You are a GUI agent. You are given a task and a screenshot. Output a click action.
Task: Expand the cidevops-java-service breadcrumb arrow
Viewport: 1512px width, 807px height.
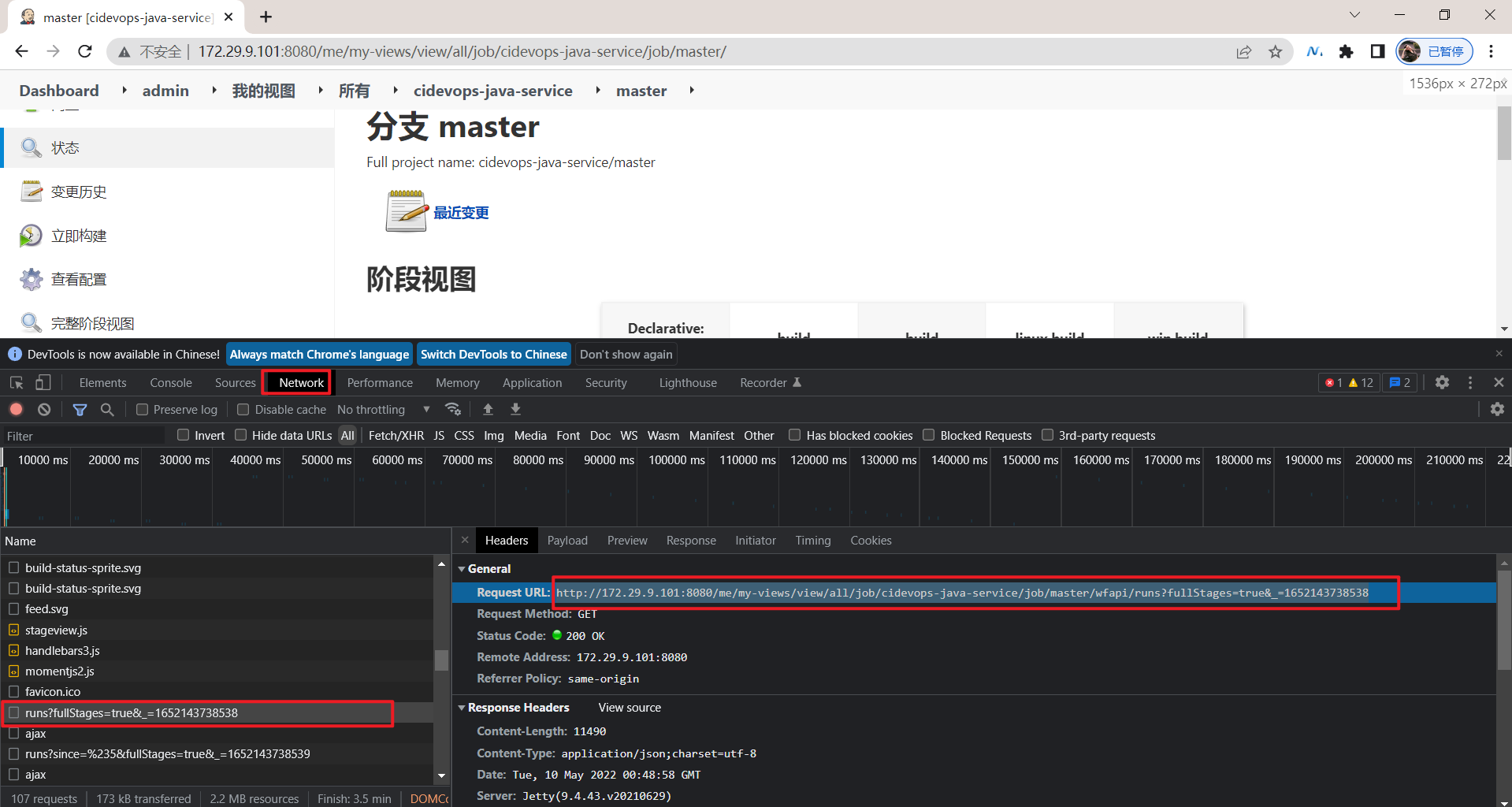pos(598,91)
